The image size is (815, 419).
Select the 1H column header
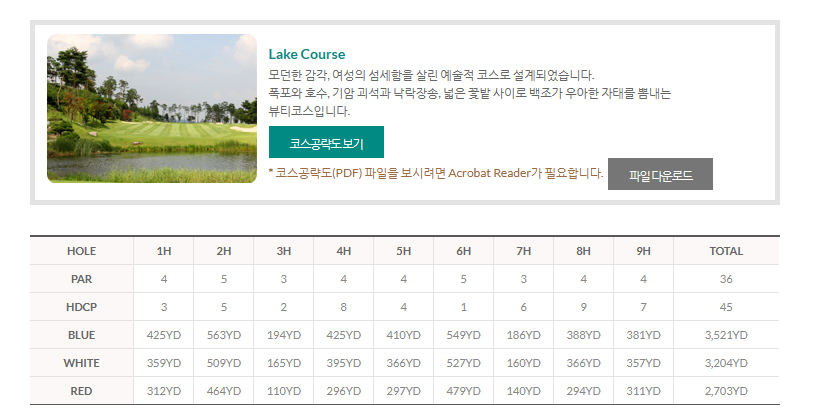164,251
